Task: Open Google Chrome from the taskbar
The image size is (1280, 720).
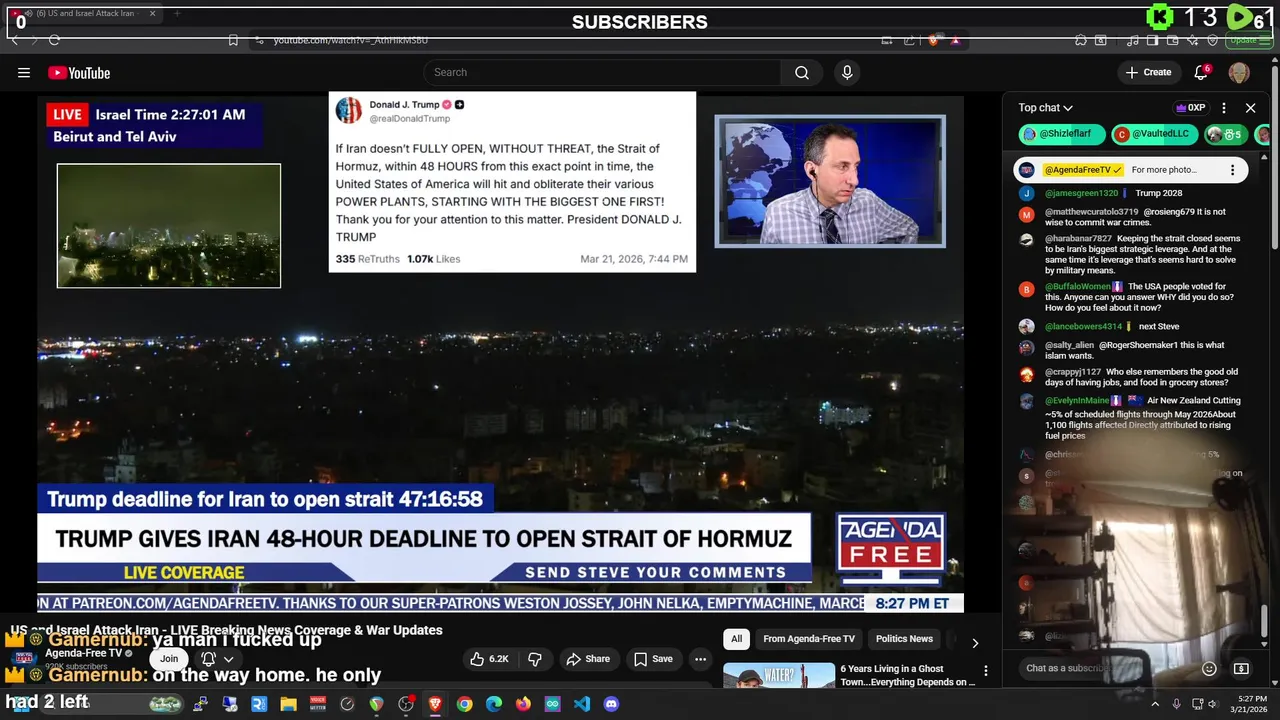Action: 464,704
